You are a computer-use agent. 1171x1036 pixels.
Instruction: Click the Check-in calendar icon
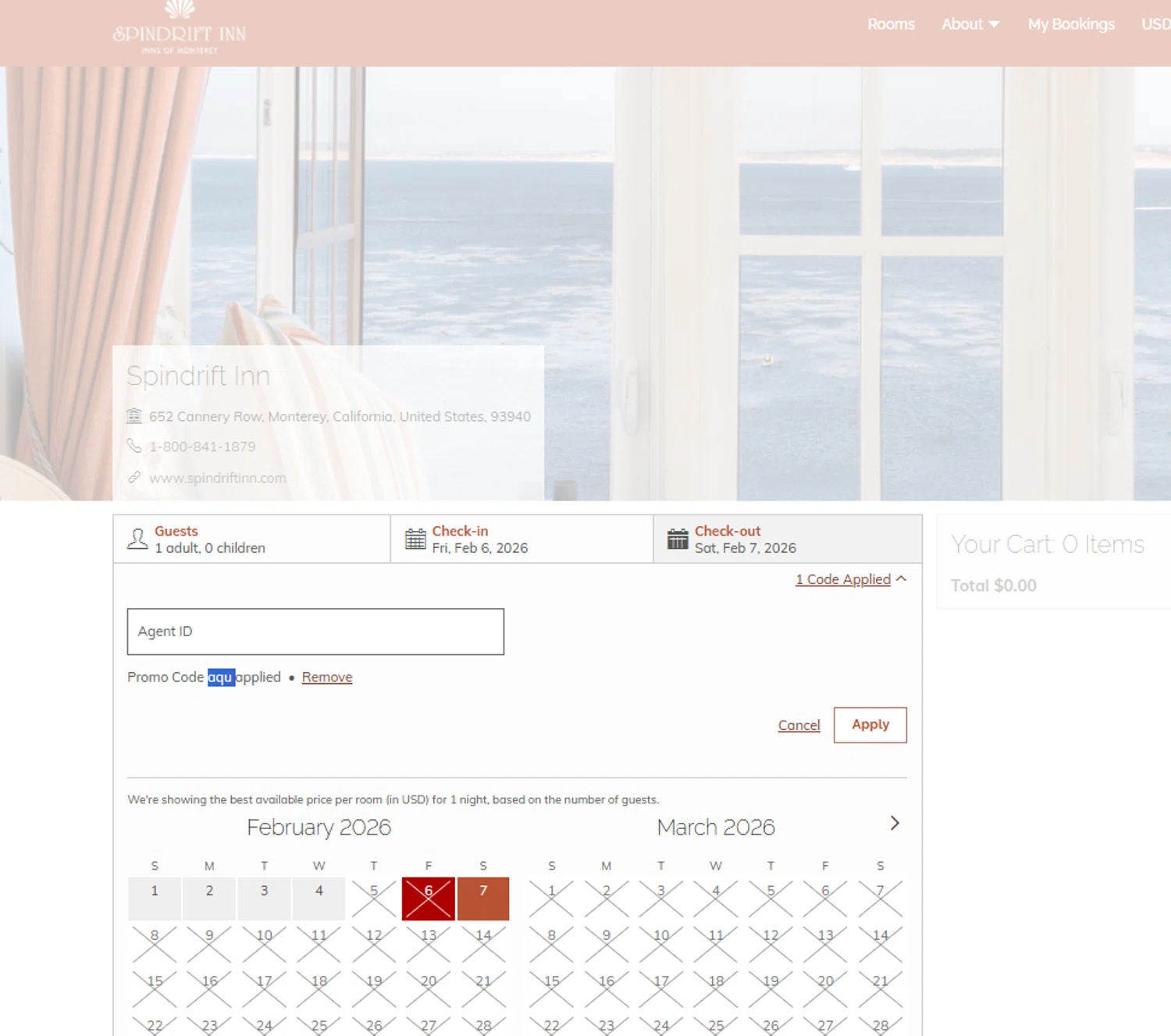tap(415, 539)
